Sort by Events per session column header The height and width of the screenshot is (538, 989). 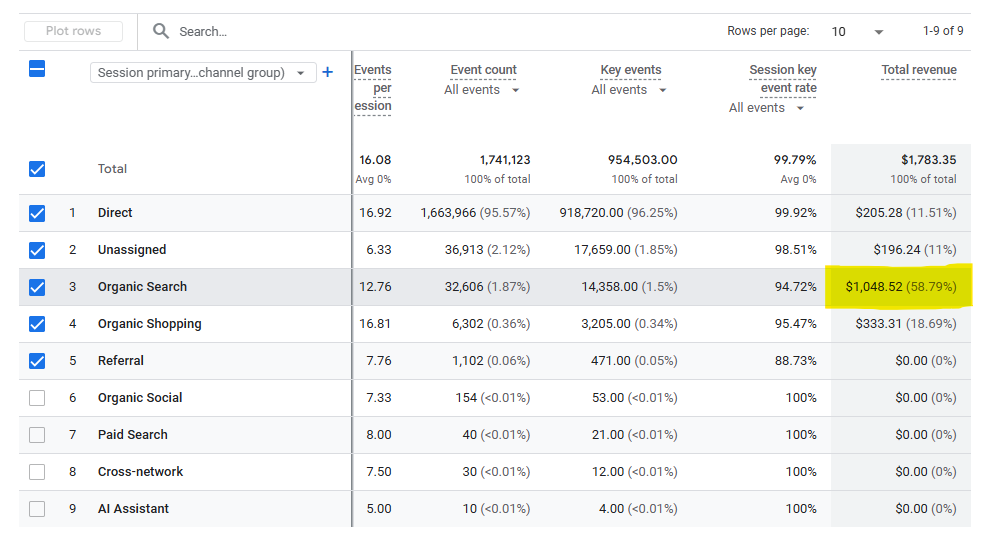(373, 88)
